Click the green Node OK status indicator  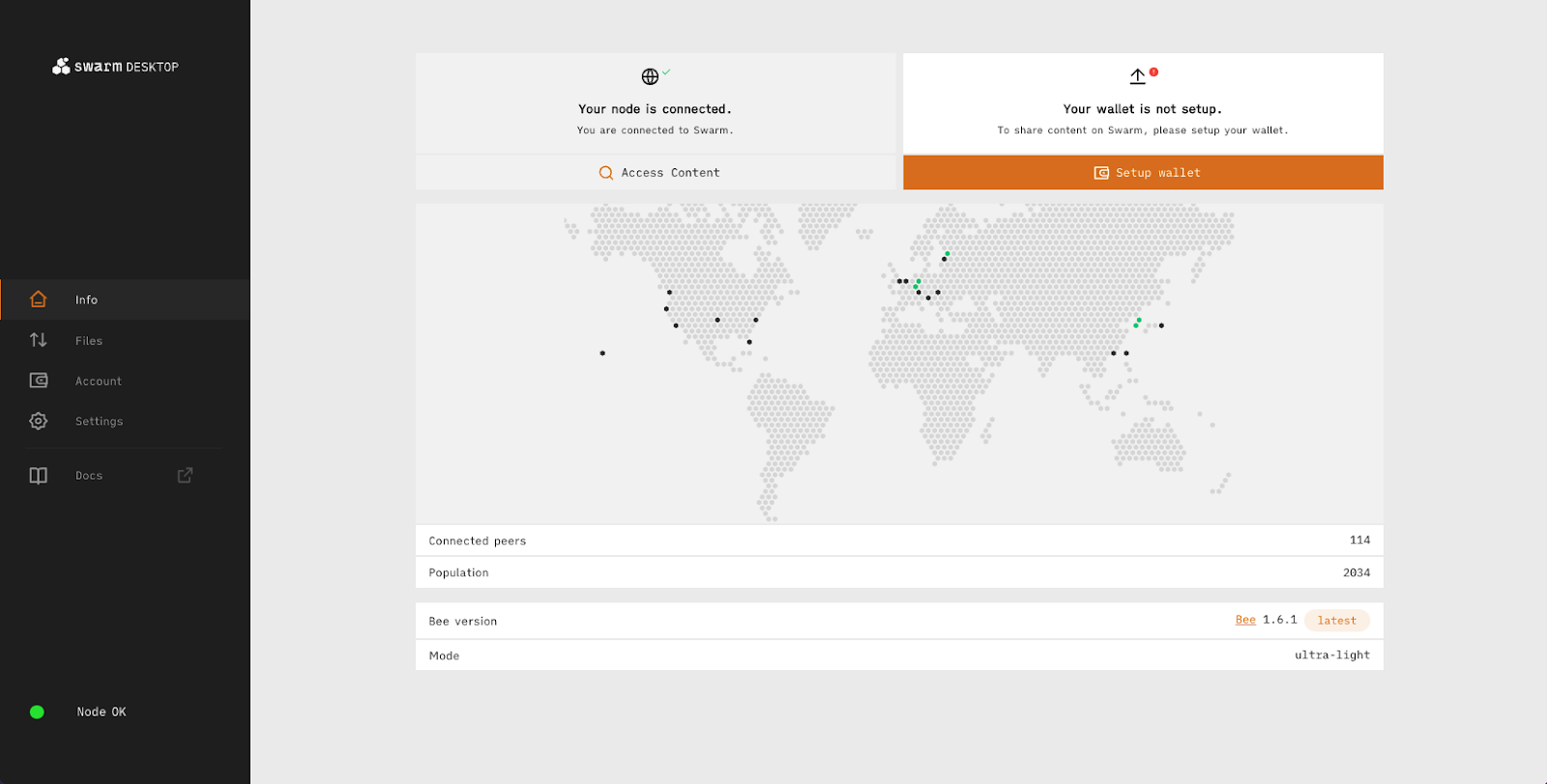pos(37,712)
